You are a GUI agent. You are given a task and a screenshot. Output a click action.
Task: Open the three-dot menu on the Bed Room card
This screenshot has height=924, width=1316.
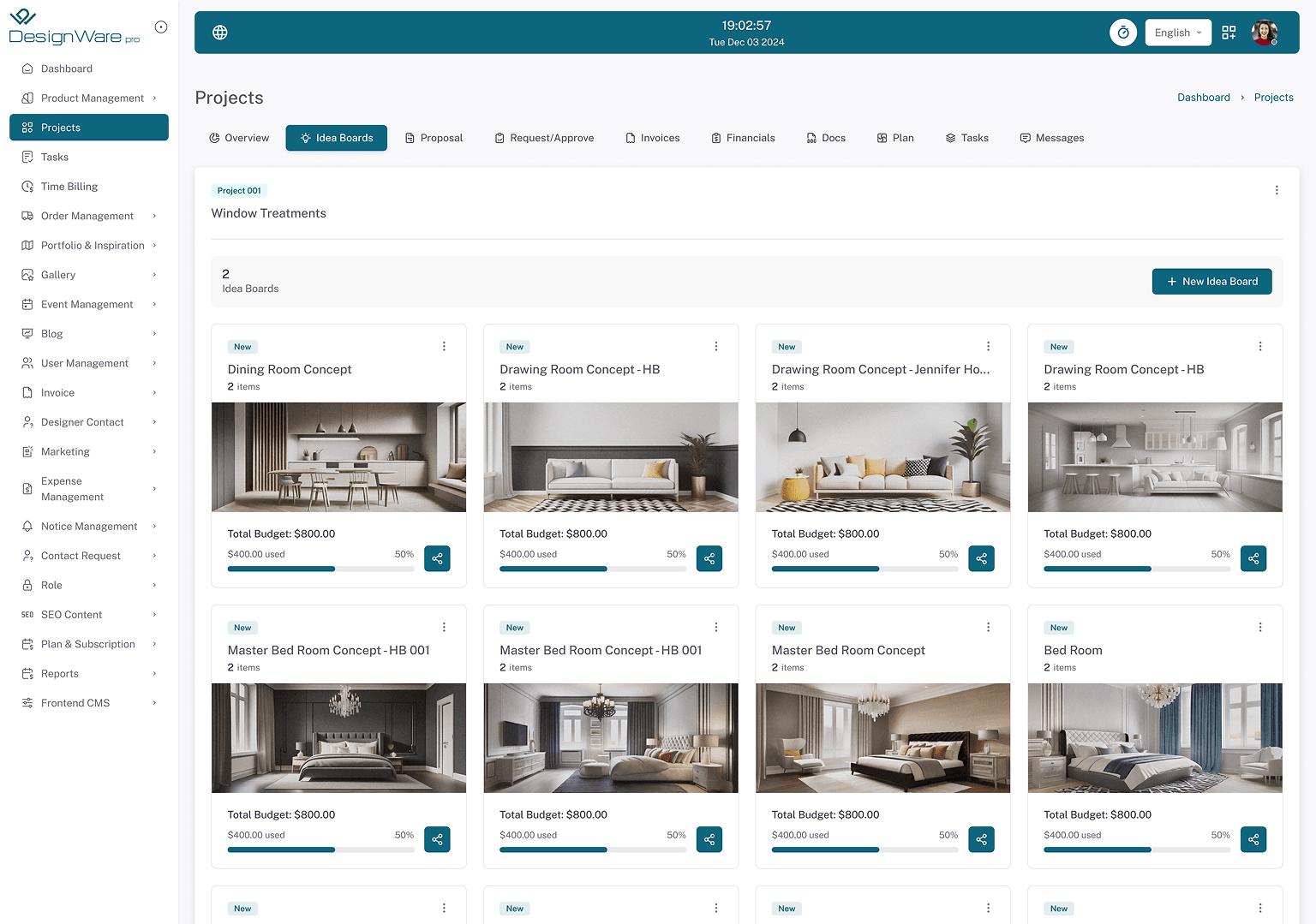click(x=1260, y=628)
